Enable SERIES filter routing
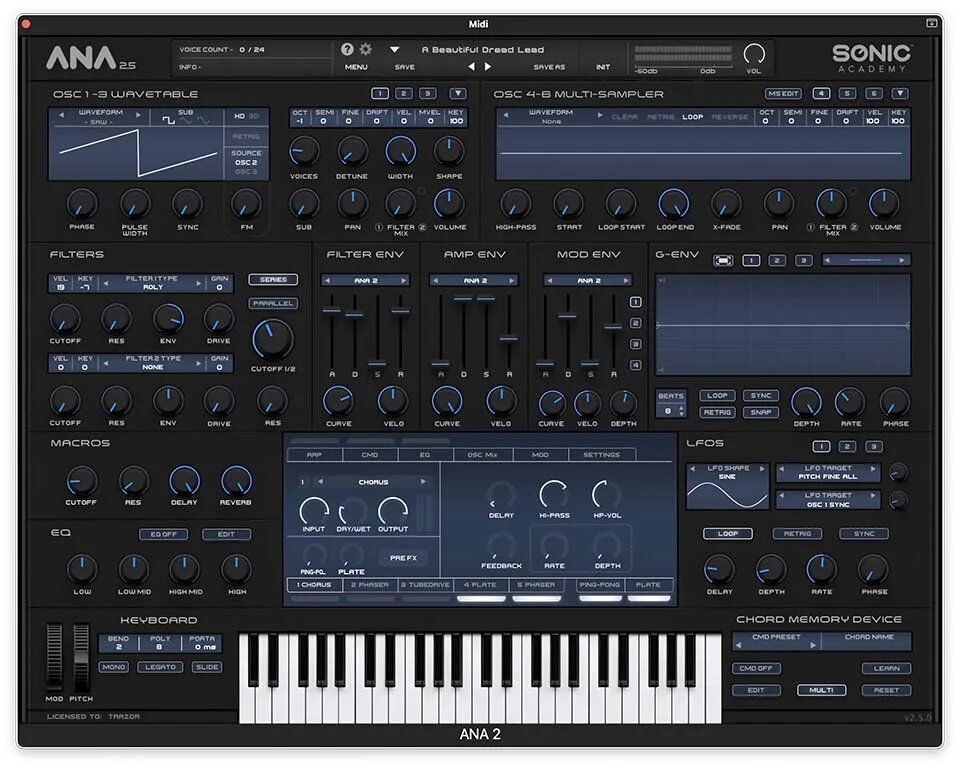960x768 pixels. tap(273, 279)
